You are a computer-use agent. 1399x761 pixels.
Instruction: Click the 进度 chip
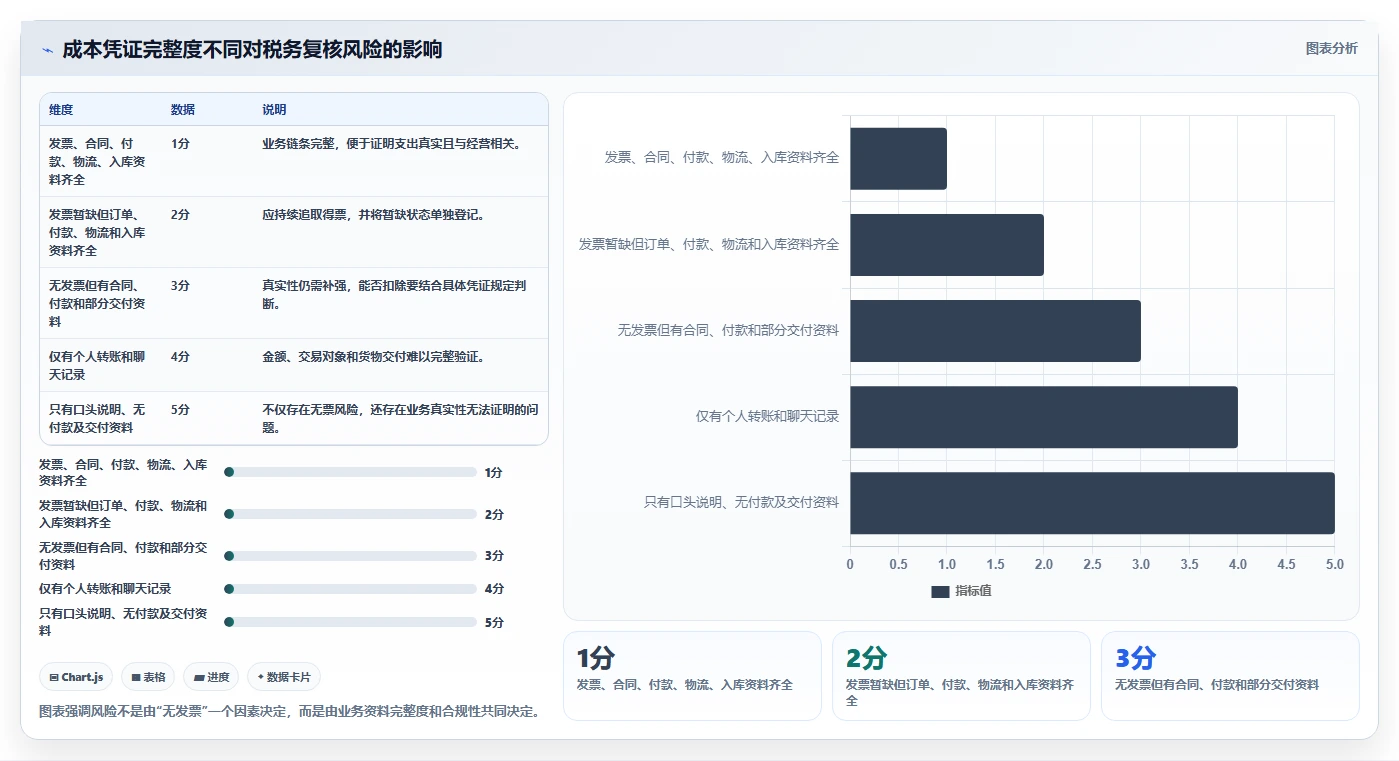(211, 677)
